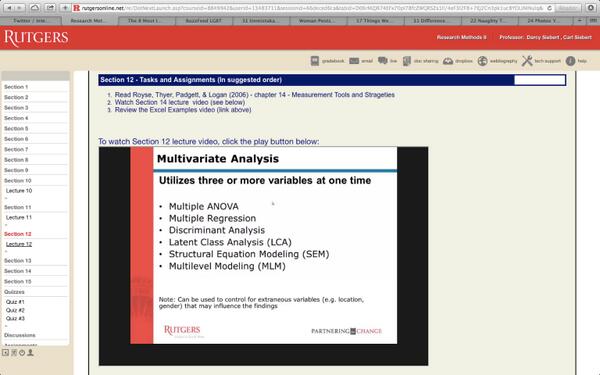The height and width of the screenshot is (375, 600).
Task: Click the browser back arrow button
Action: pos(9,8)
